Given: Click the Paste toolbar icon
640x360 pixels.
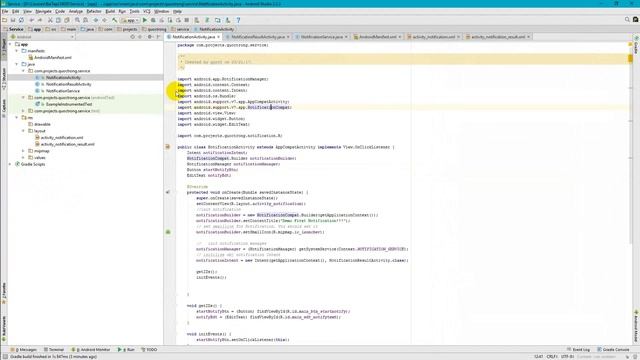Looking at the screenshot, I should click(x=67, y=20).
